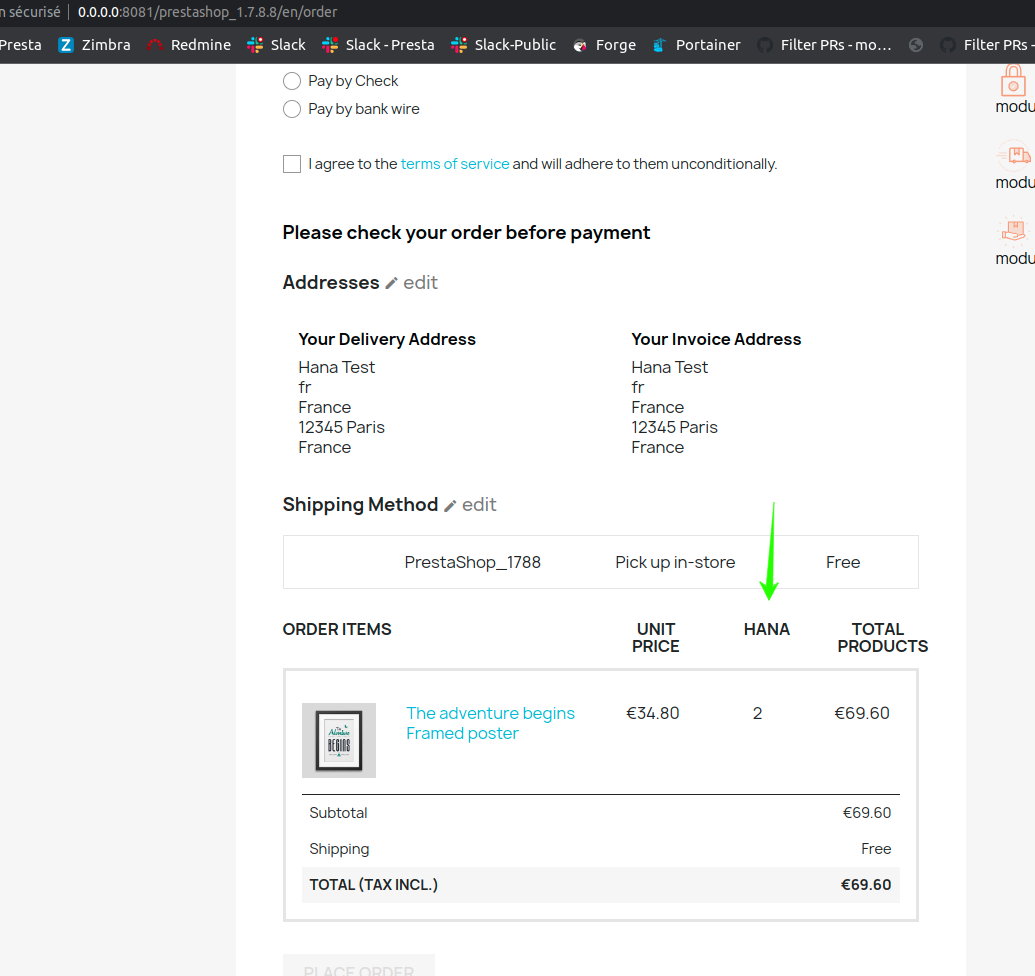Viewport: 1035px width, 976px height.
Task: Select the Pay by Check payment option
Action: tap(291, 81)
